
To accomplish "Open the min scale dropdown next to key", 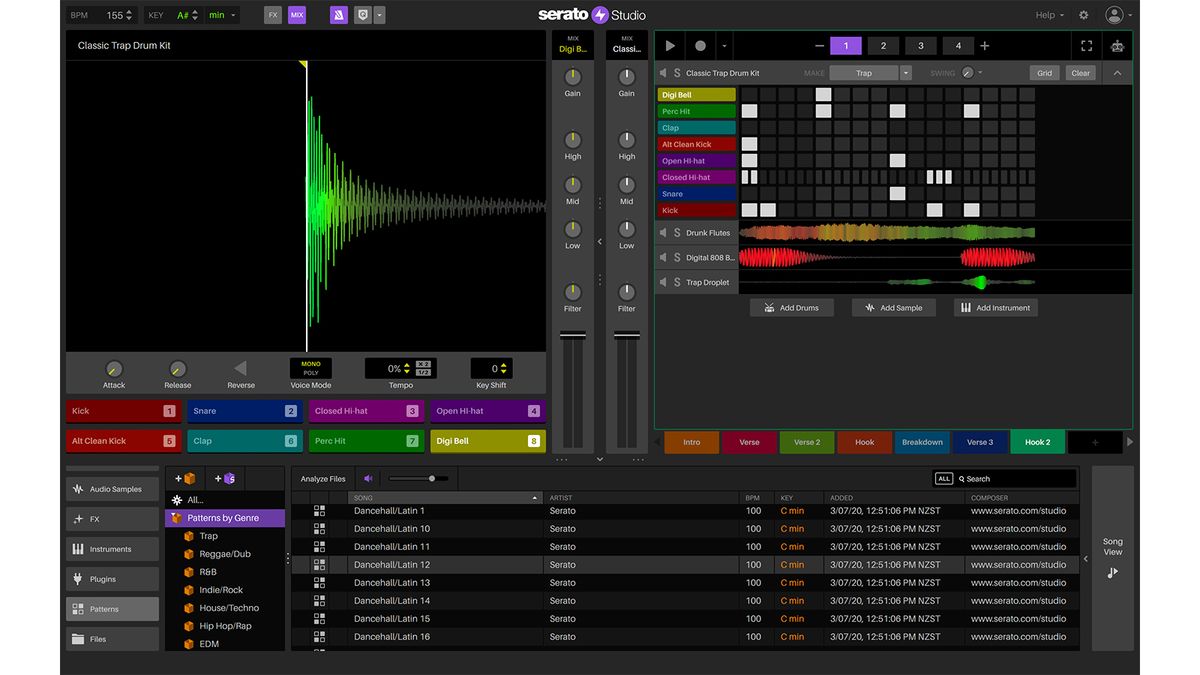I will click(220, 14).
